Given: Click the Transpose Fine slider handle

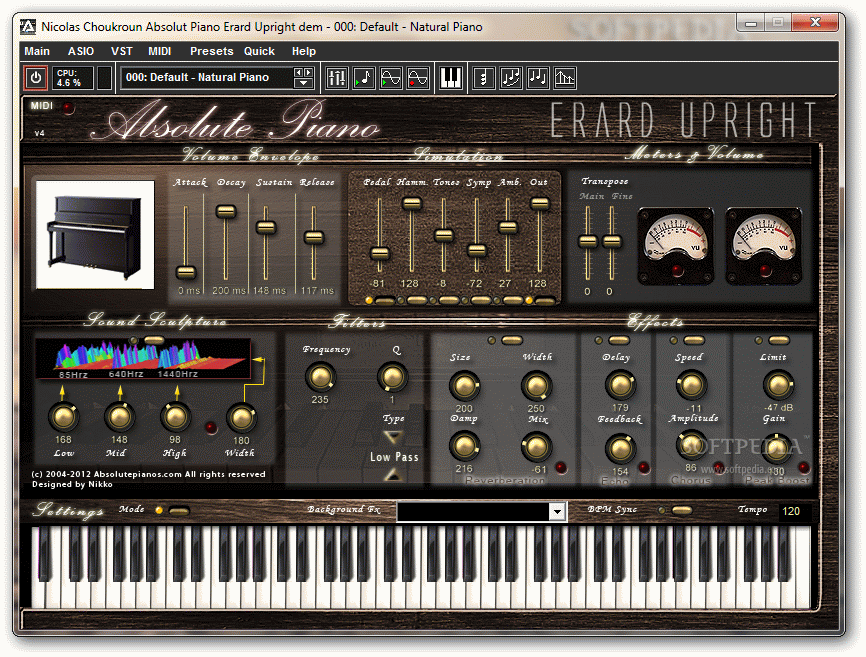Looking at the screenshot, I should coord(611,241).
